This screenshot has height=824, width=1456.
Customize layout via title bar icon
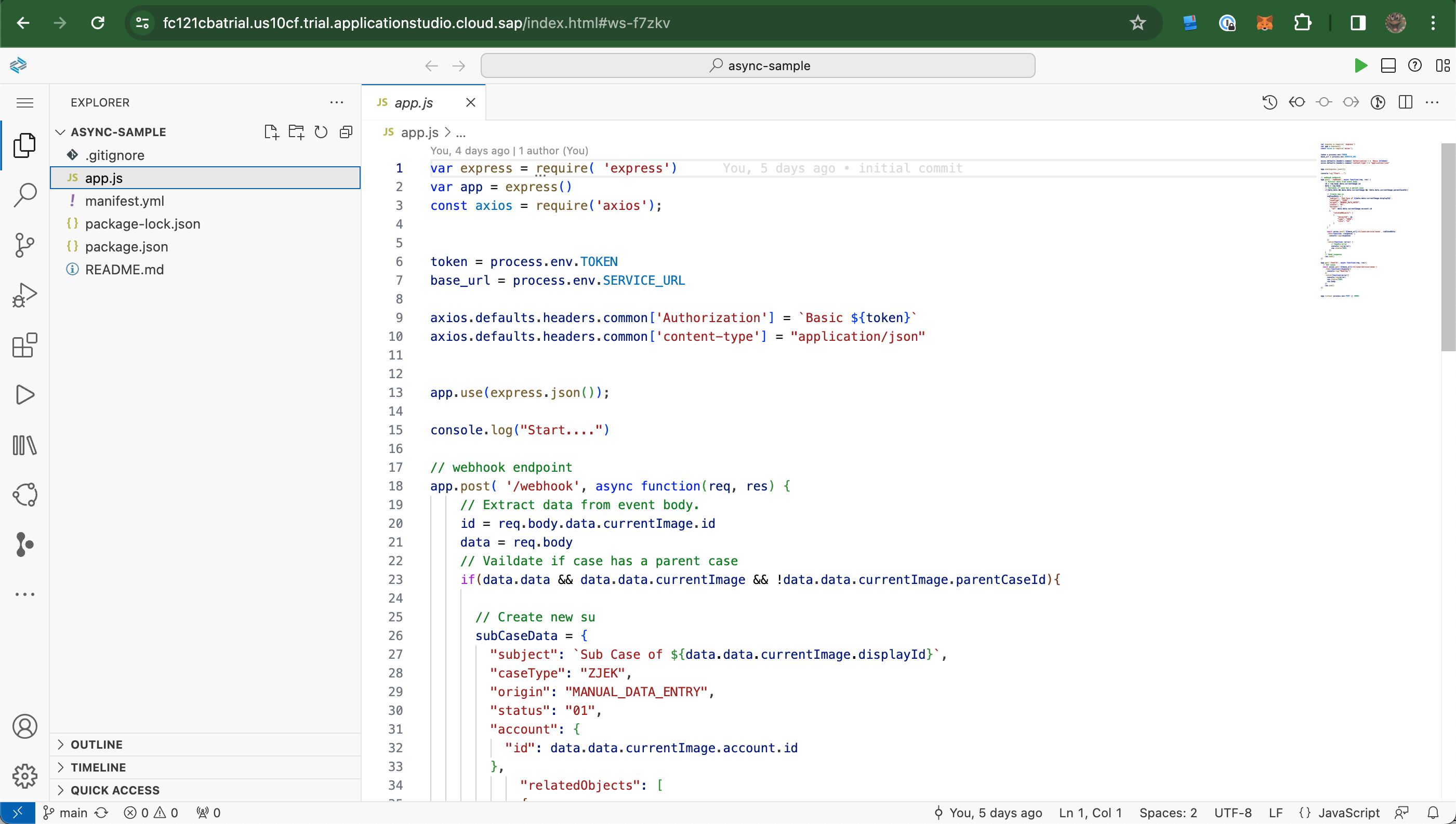point(1442,65)
